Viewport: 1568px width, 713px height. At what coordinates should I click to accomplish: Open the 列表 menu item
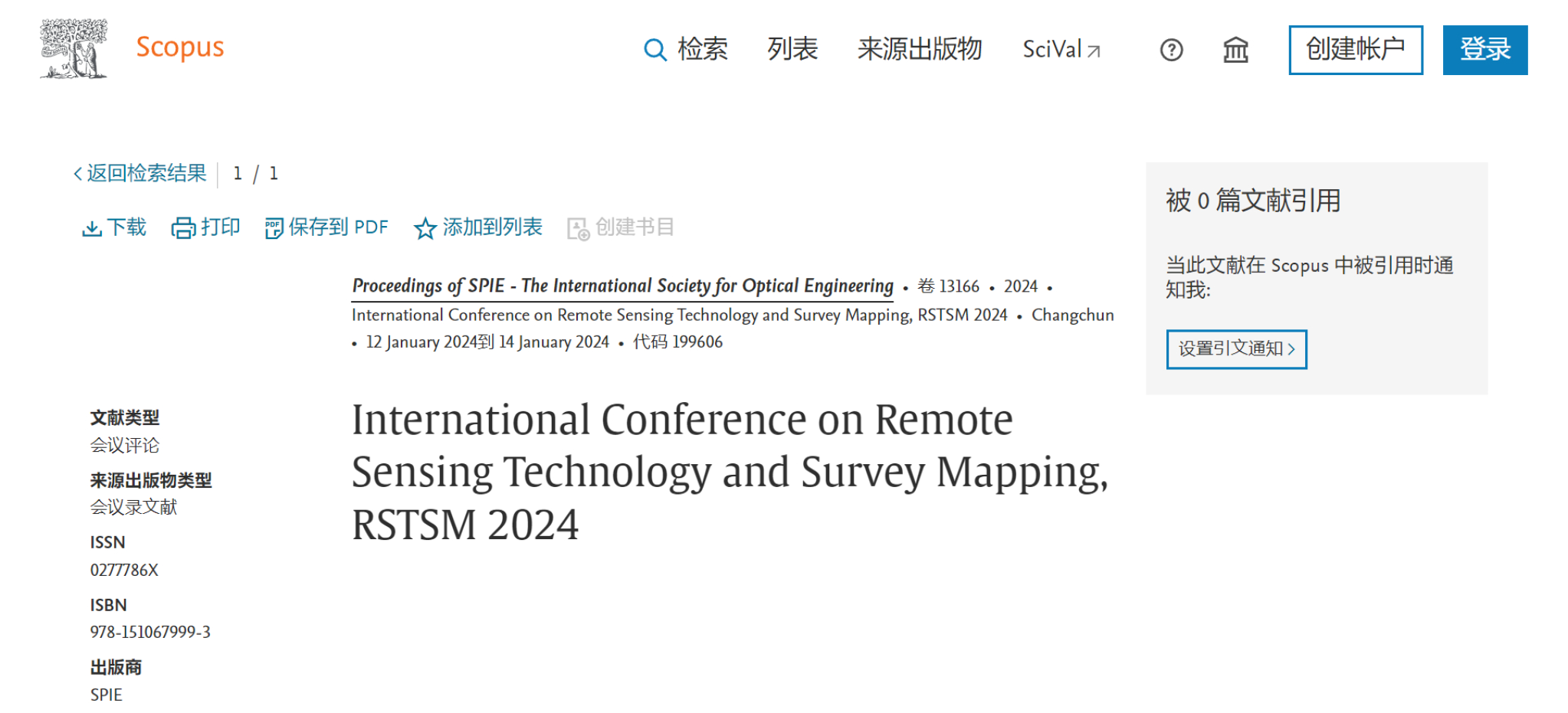click(x=792, y=50)
